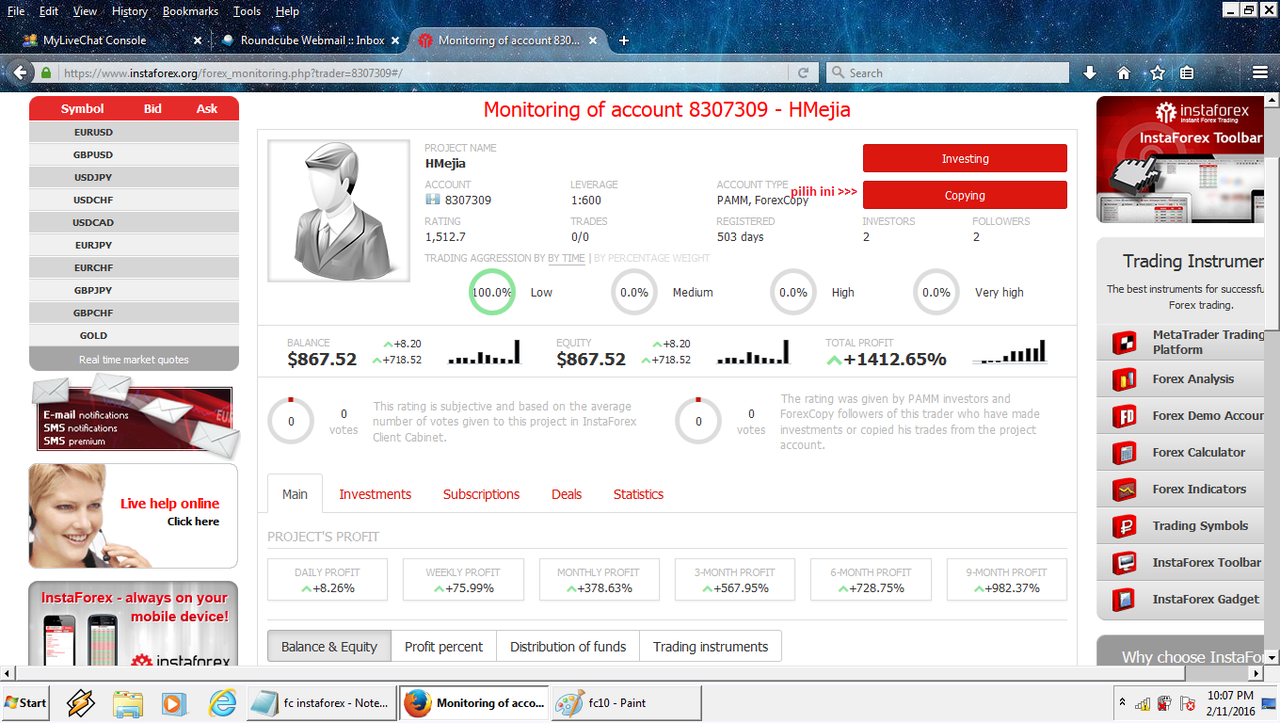Screen dimensions: 1280x723
Task: Click the red Copying button
Action: 965,195
